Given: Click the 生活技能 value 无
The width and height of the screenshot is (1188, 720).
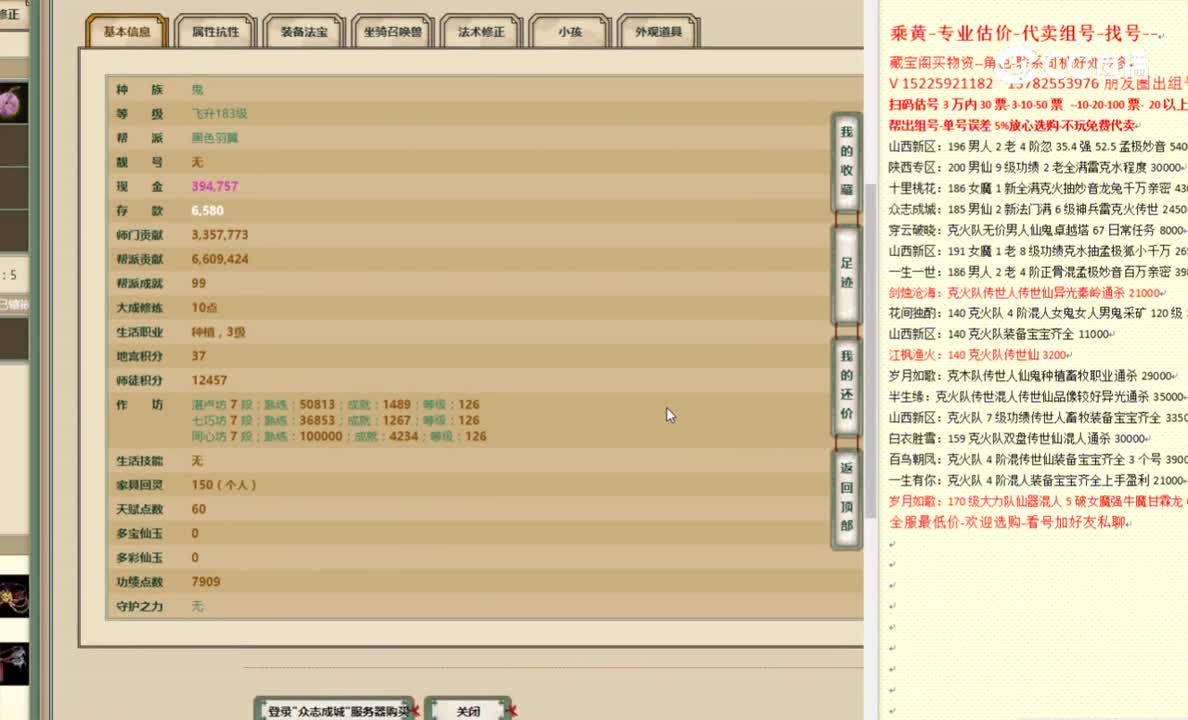Looking at the screenshot, I should coord(197,461).
